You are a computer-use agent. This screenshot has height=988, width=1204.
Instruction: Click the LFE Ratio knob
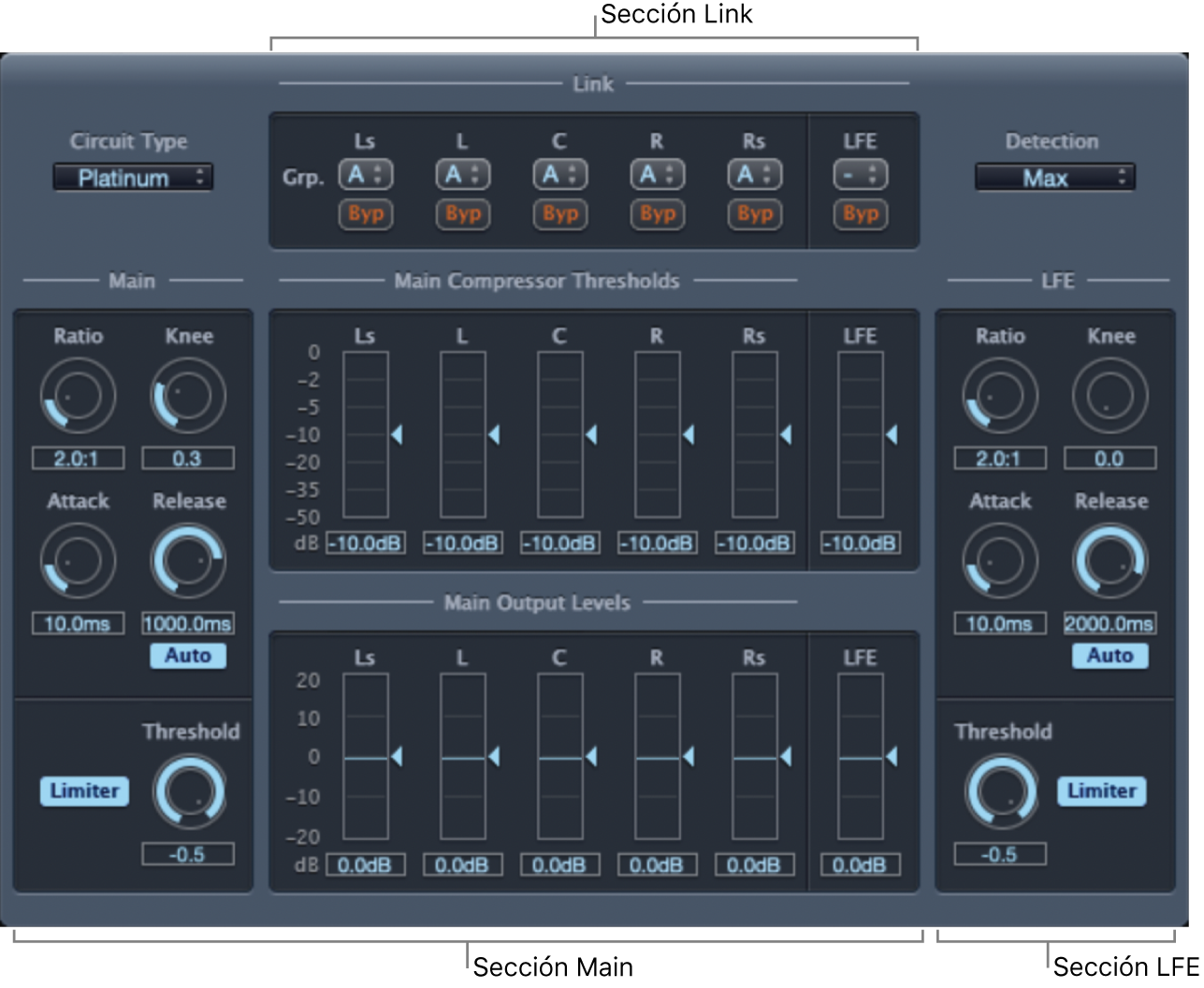click(999, 395)
